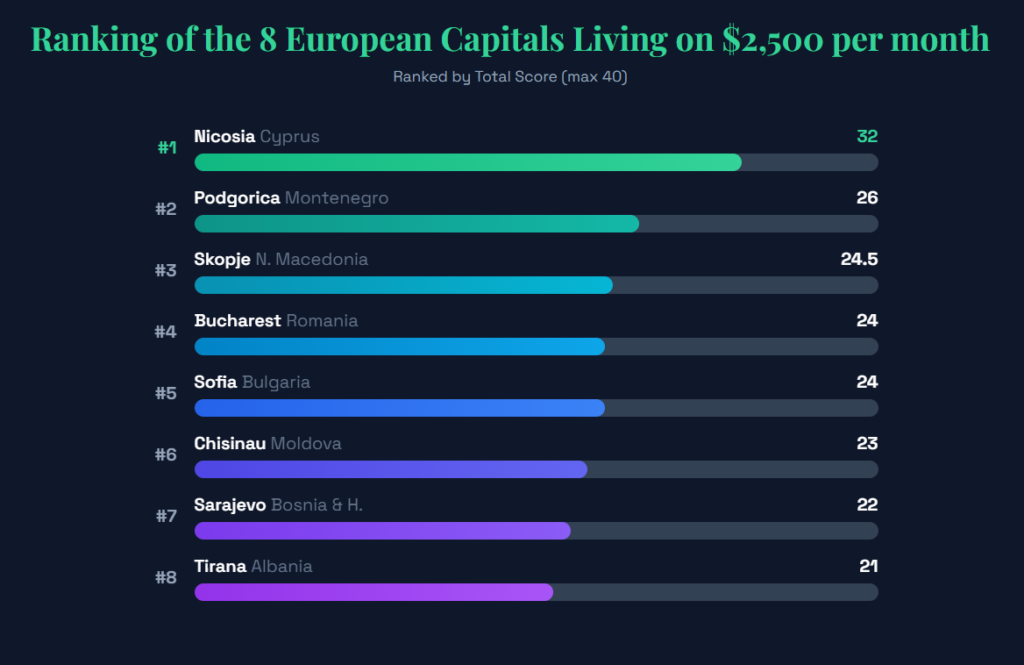1024x665 pixels.
Task: Click Skopje's score value 24.5
Action: click(859, 259)
